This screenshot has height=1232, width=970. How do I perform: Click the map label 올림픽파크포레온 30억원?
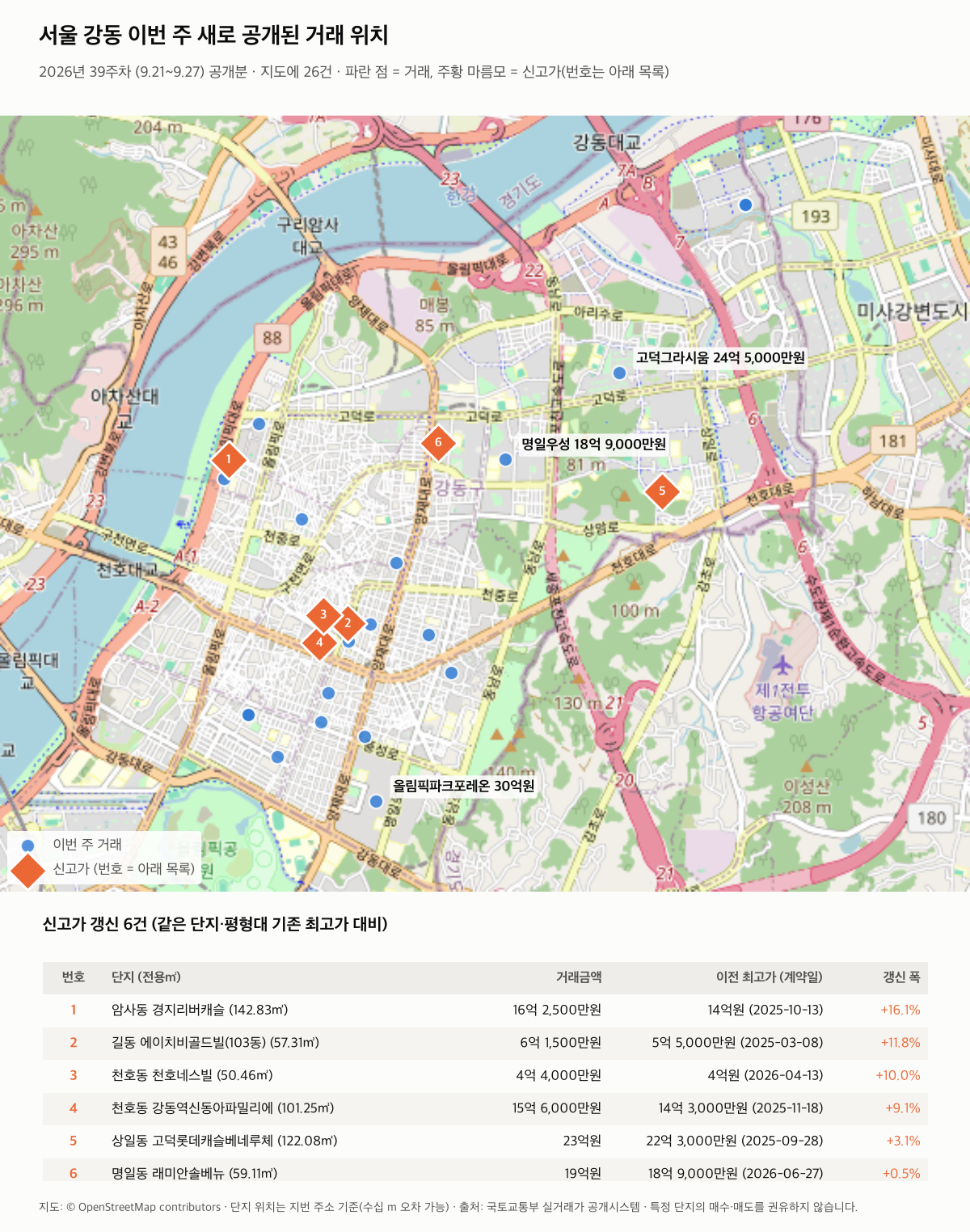tap(464, 786)
